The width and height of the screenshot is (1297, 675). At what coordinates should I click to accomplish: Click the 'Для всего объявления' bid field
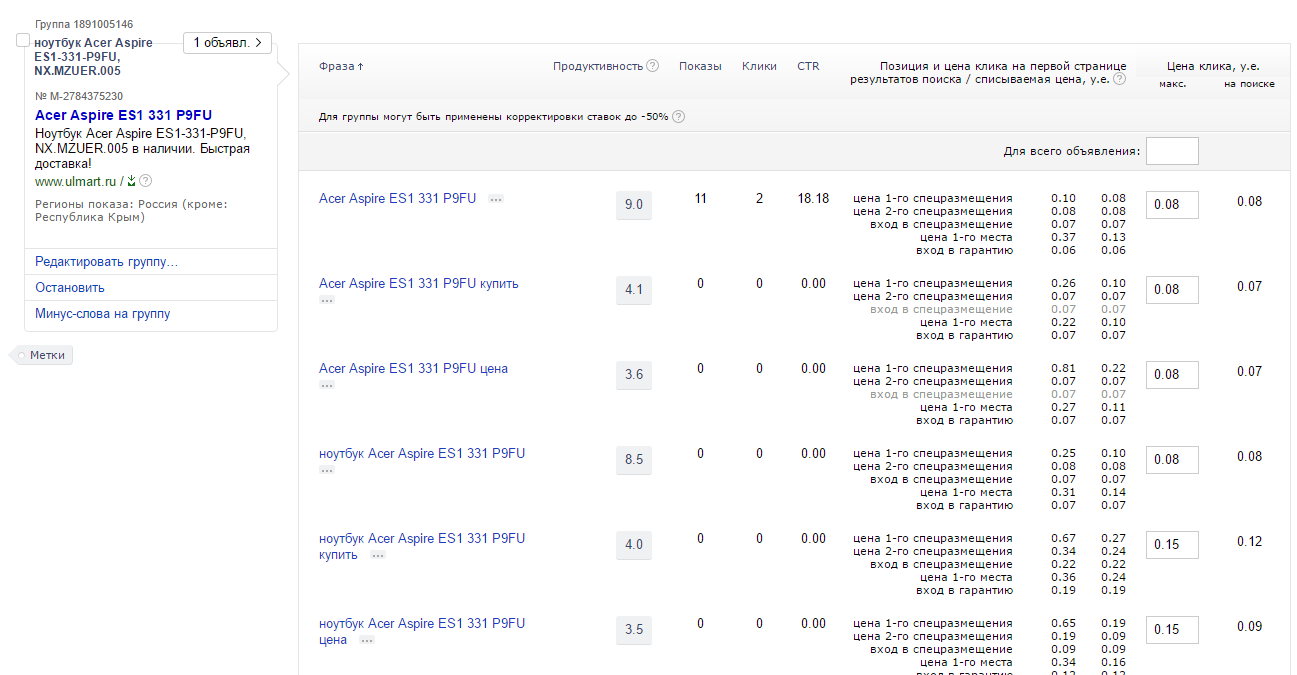click(x=1171, y=151)
